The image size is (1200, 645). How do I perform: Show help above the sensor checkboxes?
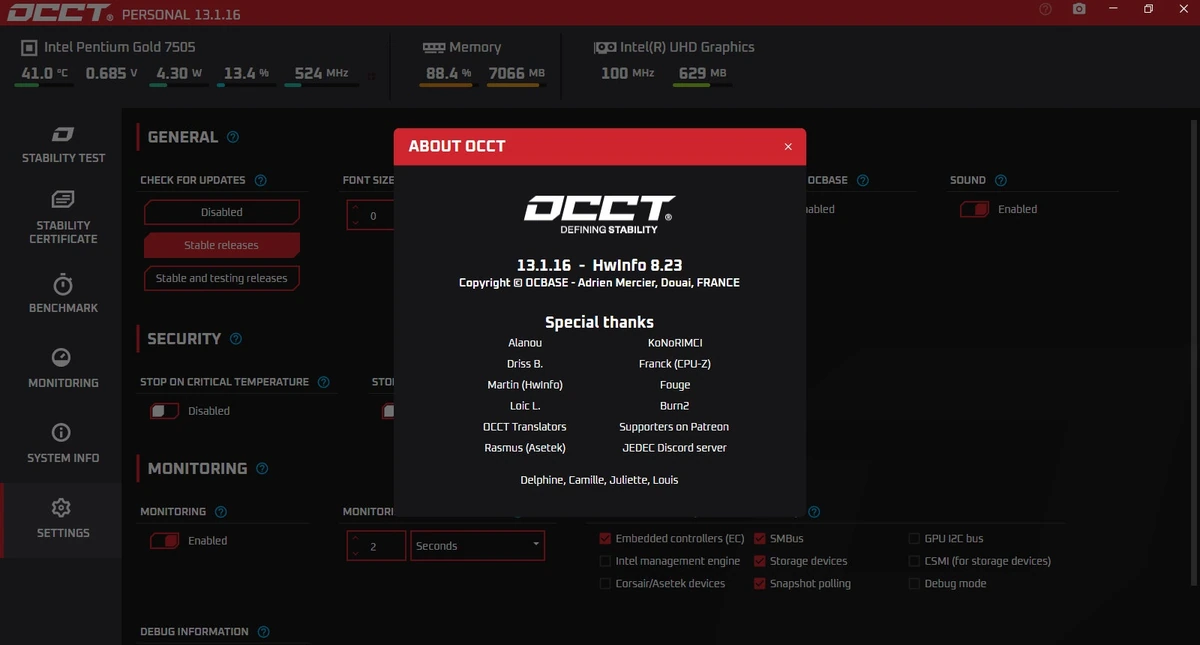[814, 512]
